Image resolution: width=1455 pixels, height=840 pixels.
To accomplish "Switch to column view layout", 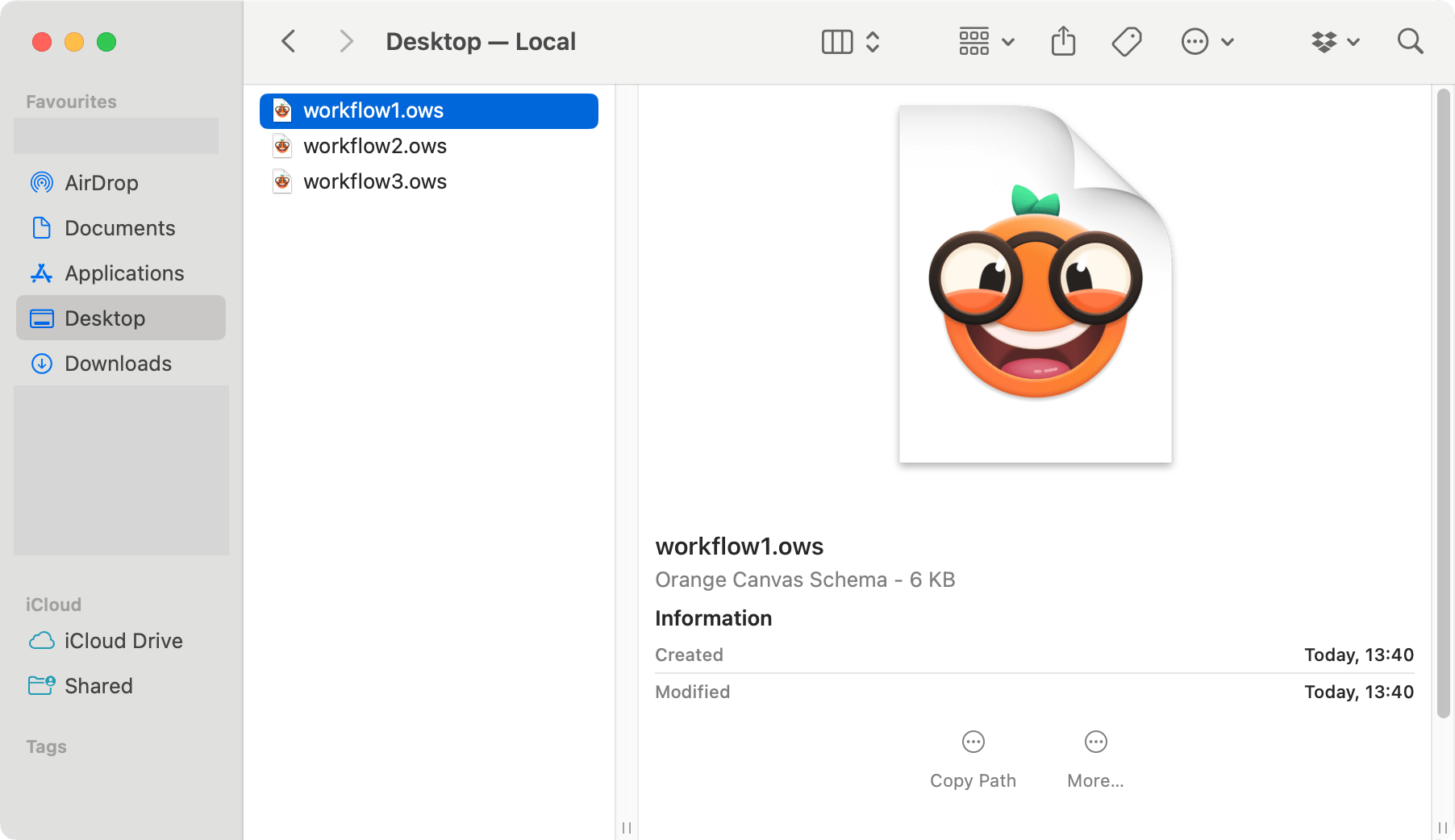I will [836, 40].
